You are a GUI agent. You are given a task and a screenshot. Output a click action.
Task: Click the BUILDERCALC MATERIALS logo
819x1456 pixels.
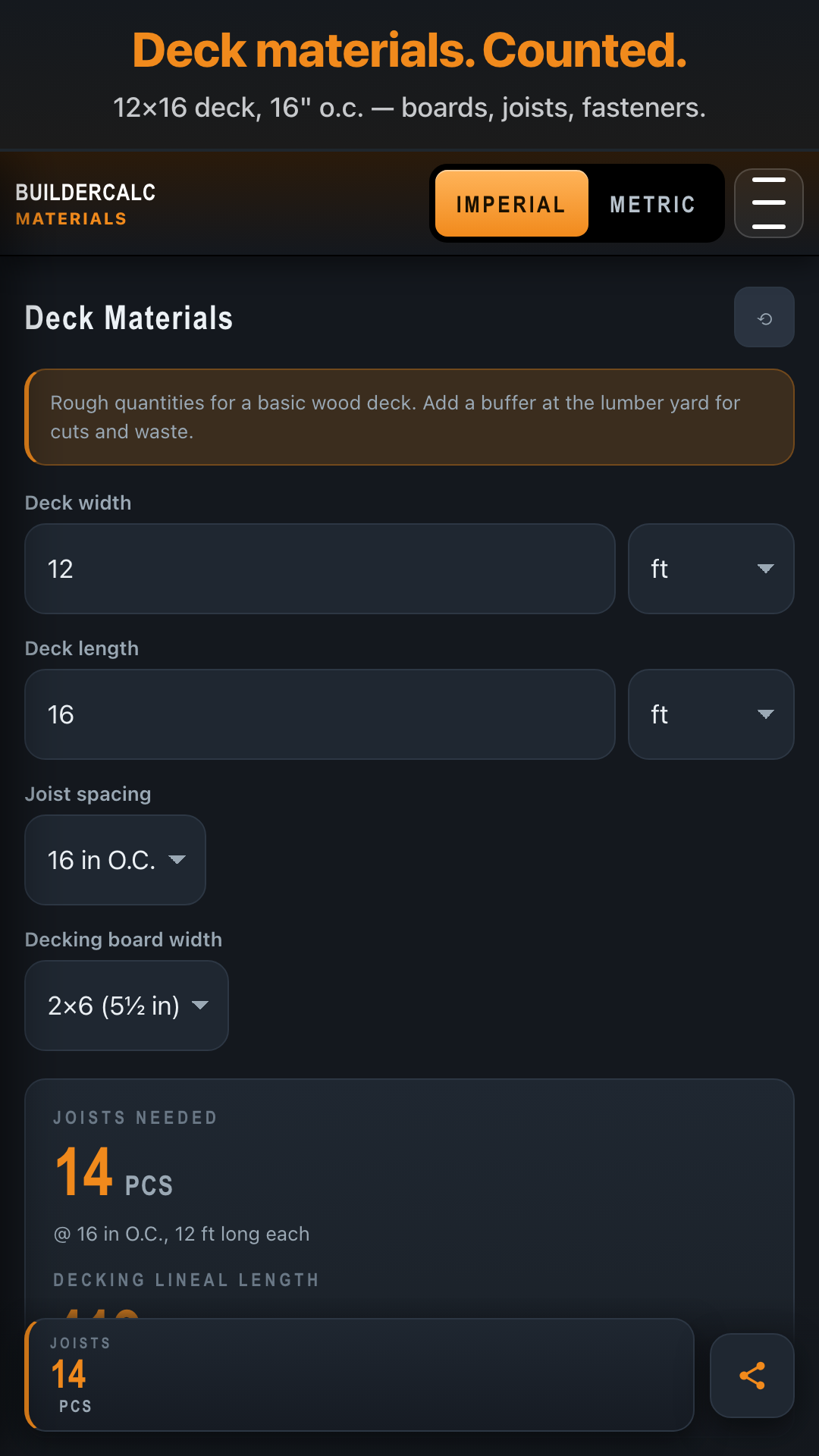(x=85, y=203)
